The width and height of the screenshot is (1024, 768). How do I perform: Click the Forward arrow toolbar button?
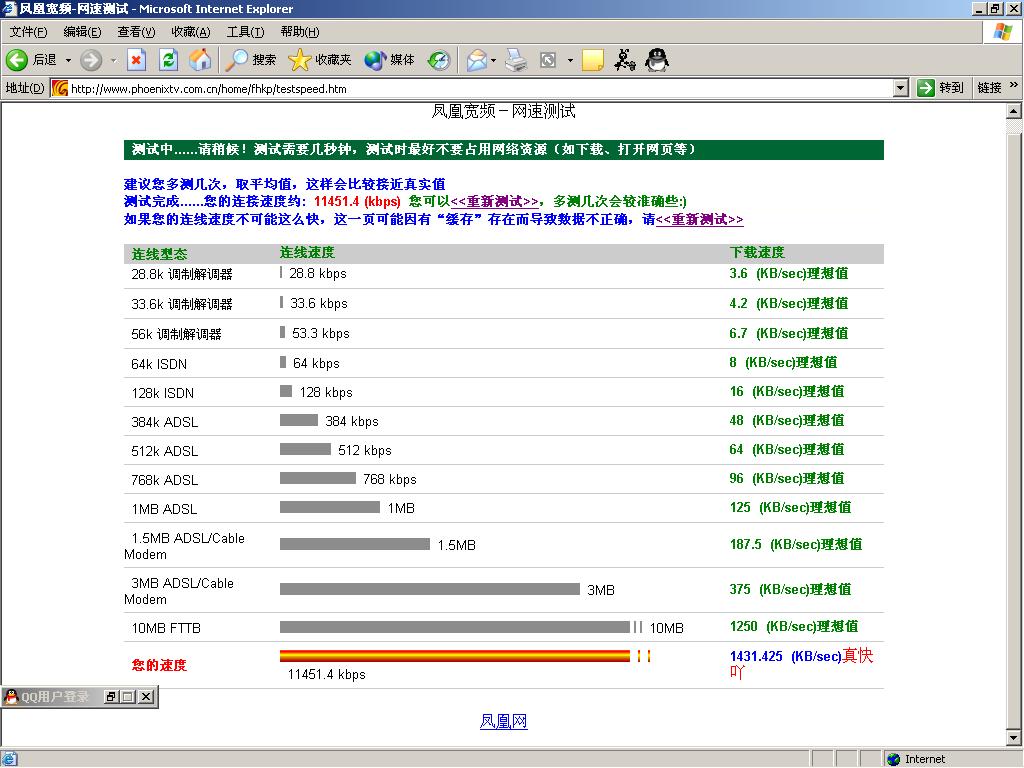click(91, 60)
